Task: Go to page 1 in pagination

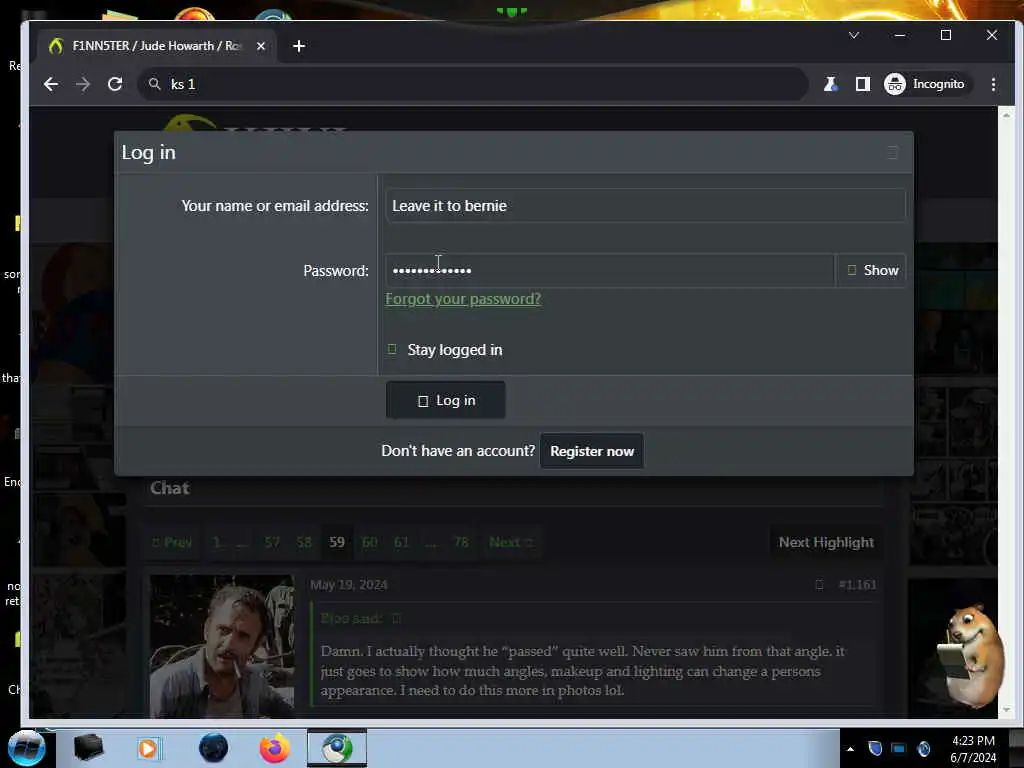Action: pyautogui.click(x=216, y=543)
